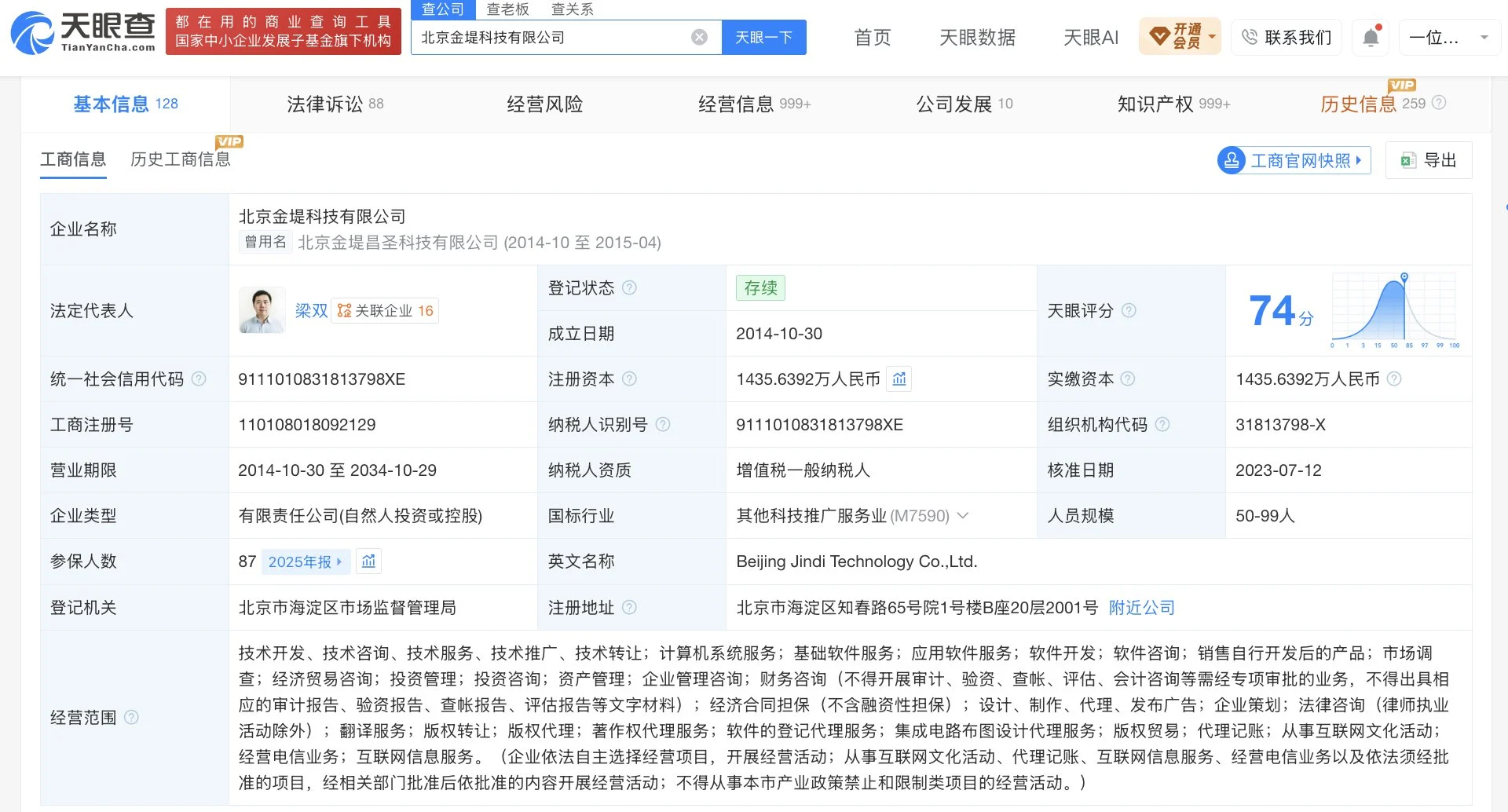Click the help icon beside 天眼评分
Screen dimensions: 1508x812
coord(1129,310)
